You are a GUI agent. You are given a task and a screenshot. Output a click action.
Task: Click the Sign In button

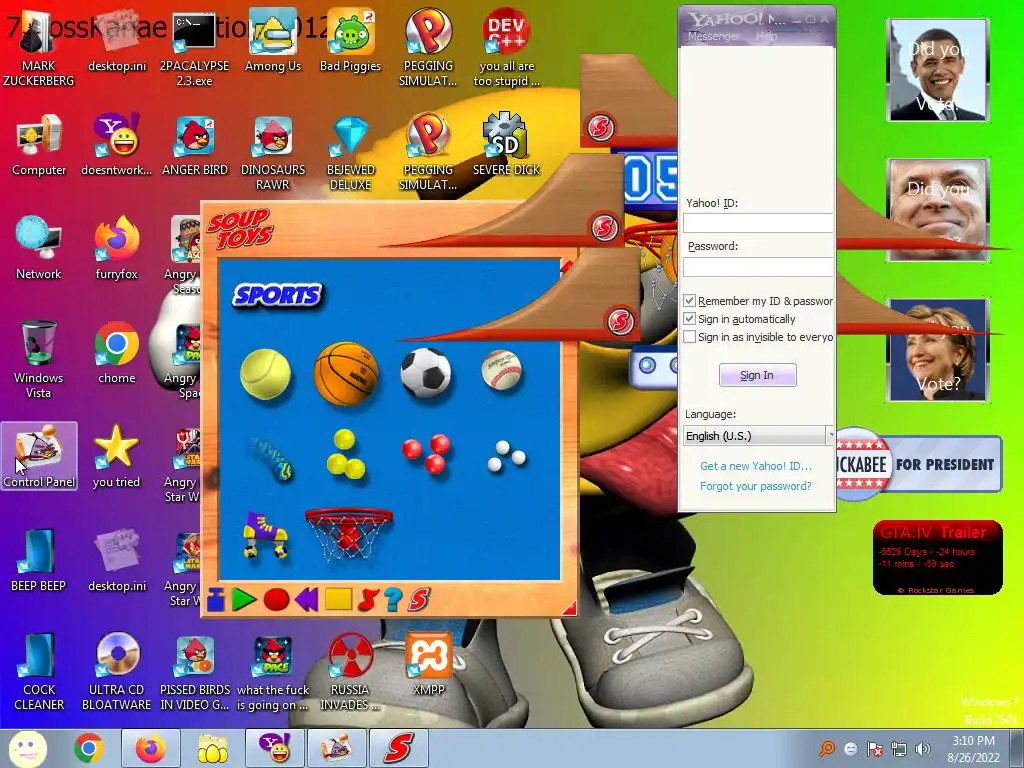(x=758, y=375)
